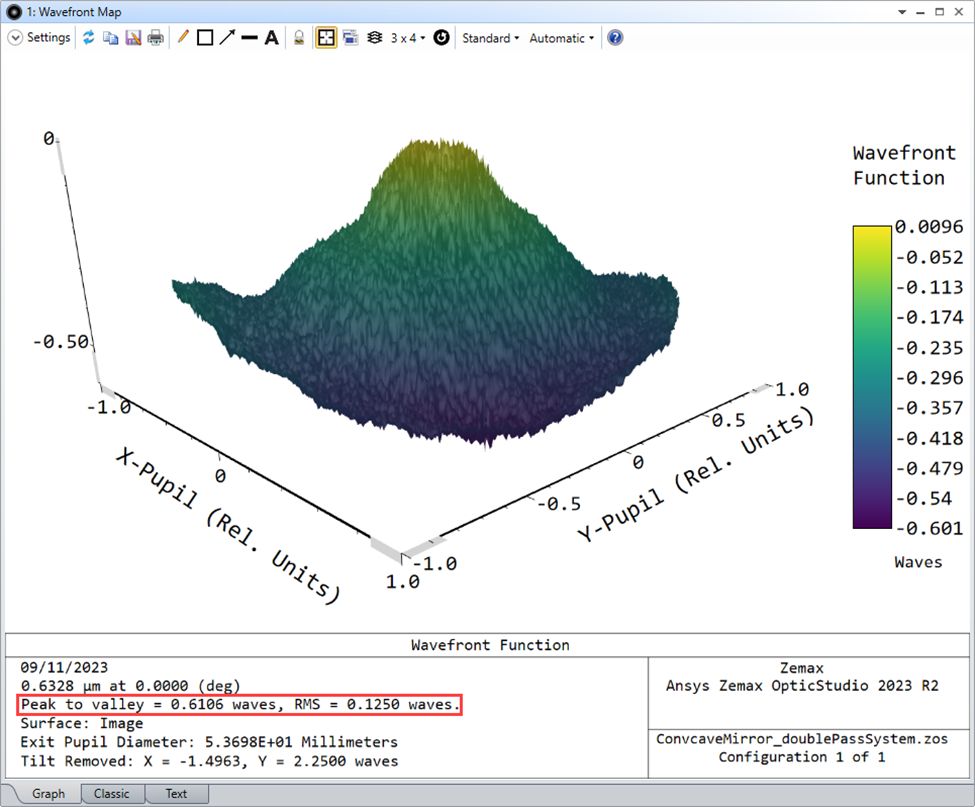This screenshot has height=807, width=975.
Task: Select the line drawing tool
Action: coord(249,38)
